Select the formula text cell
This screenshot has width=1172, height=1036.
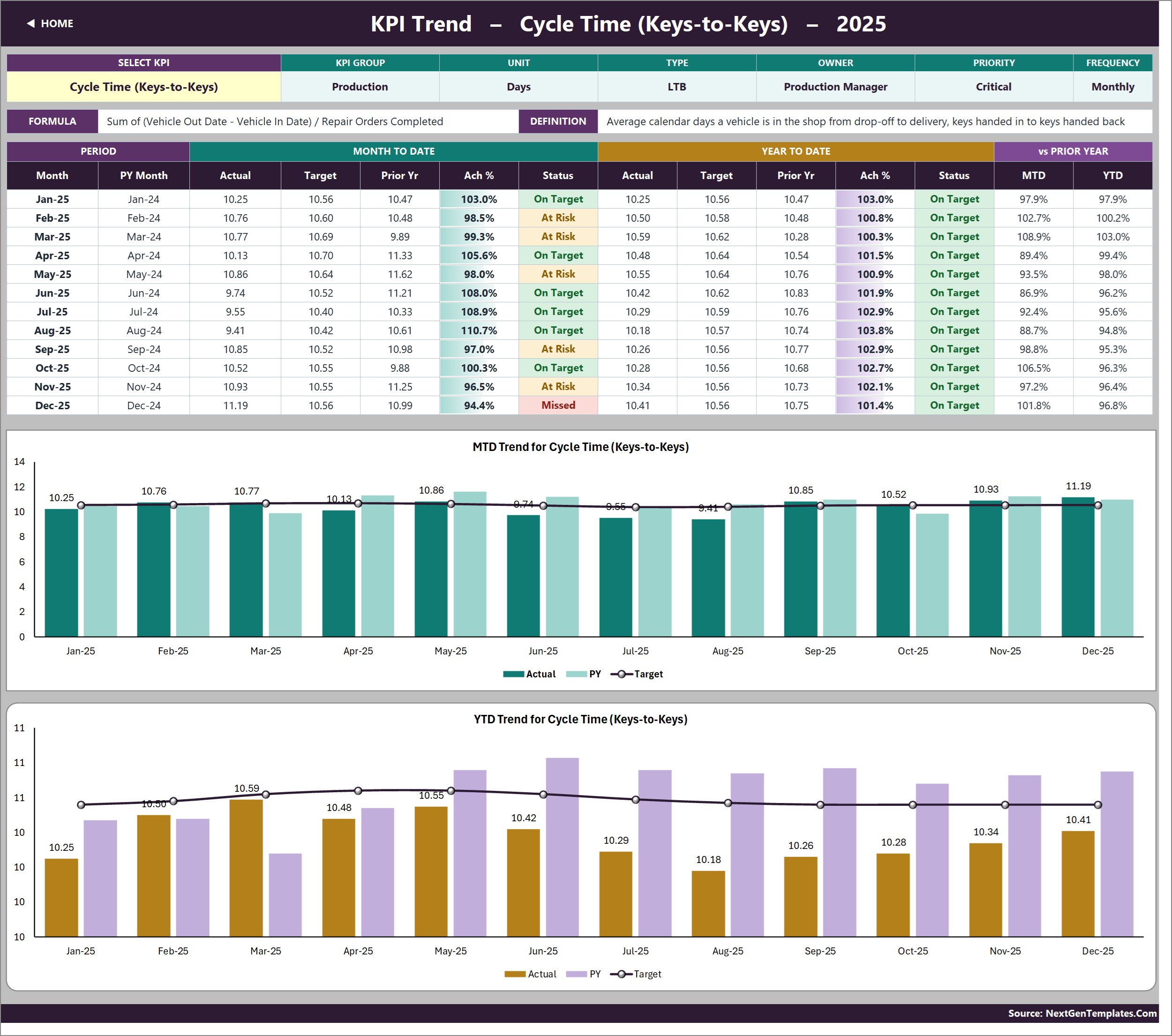coord(308,121)
